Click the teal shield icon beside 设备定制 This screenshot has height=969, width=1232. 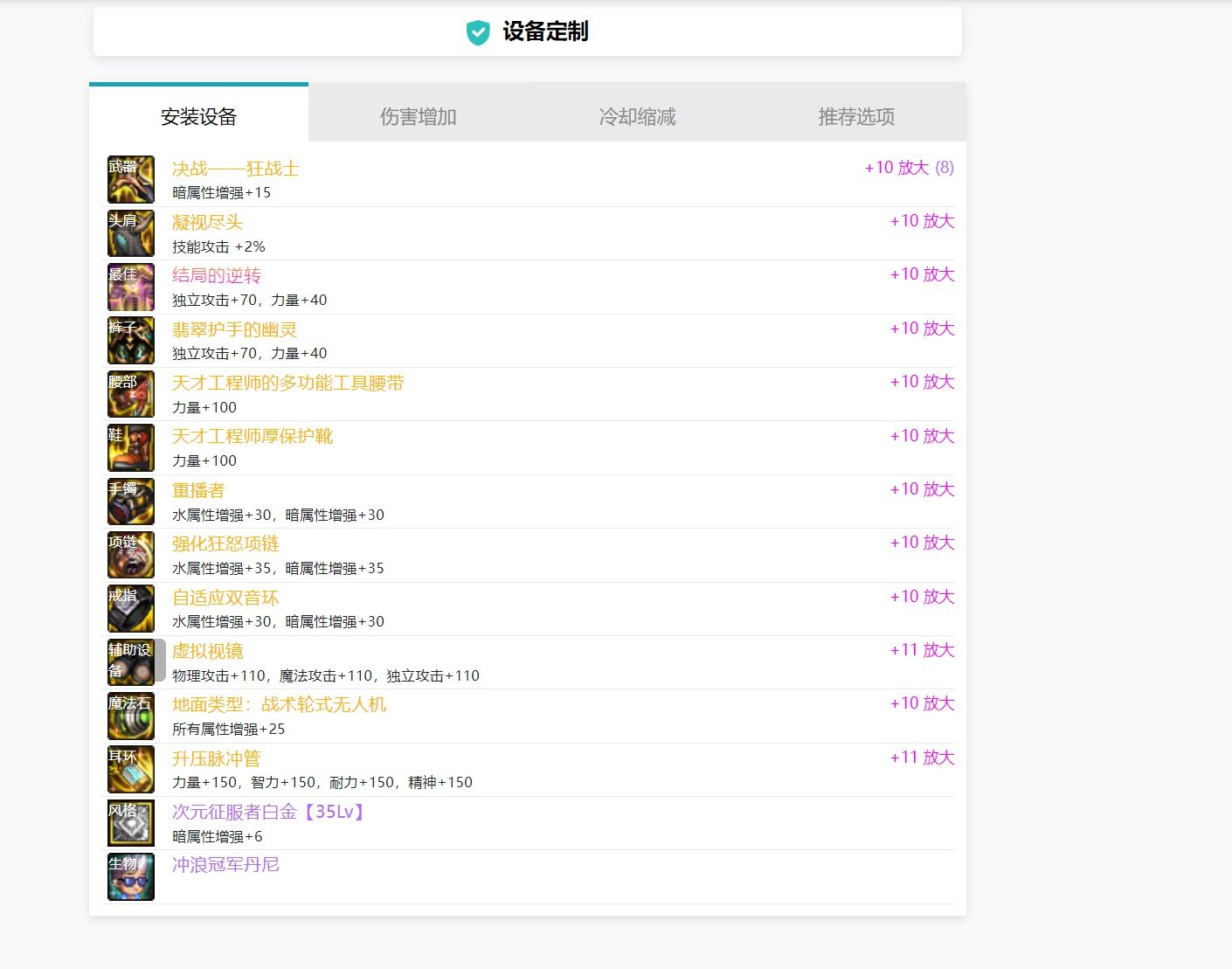(x=478, y=33)
